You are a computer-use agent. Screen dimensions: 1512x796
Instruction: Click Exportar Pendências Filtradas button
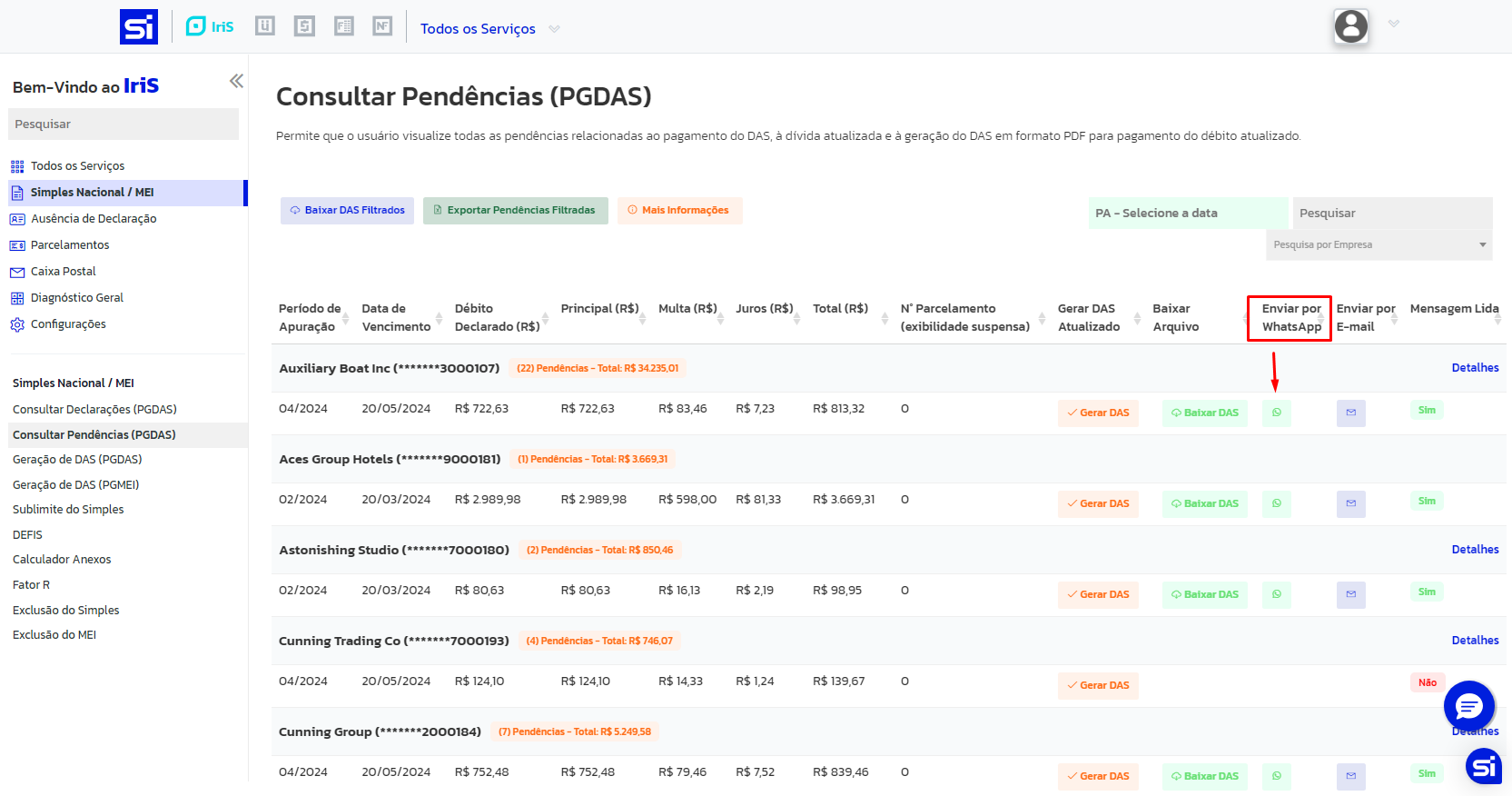pyautogui.click(x=515, y=210)
